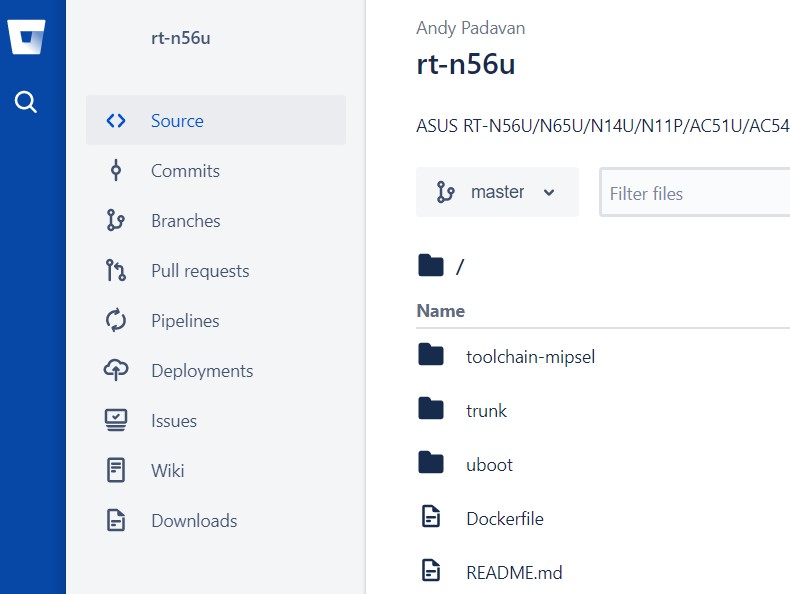Click the Issues monitor icon
The width and height of the screenshot is (790, 594).
116,420
